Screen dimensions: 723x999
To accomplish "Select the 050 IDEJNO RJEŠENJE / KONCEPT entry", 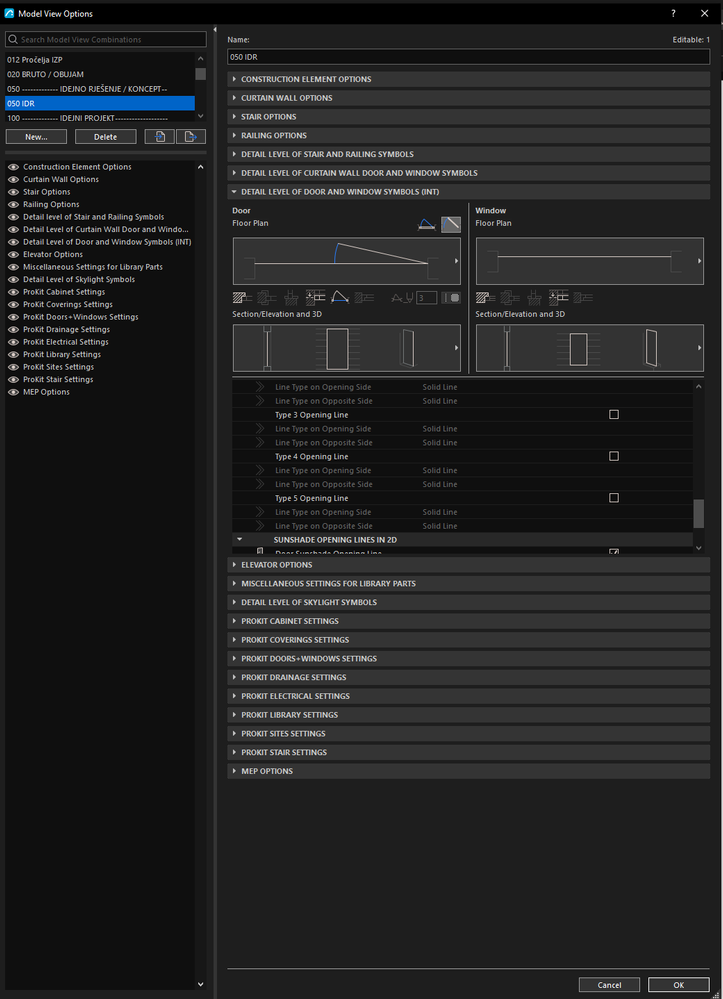I will pos(99,89).
